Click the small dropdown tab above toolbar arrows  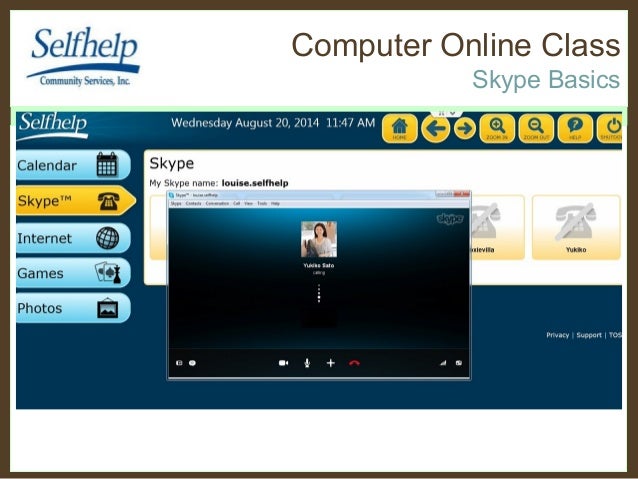click(447, 113)
